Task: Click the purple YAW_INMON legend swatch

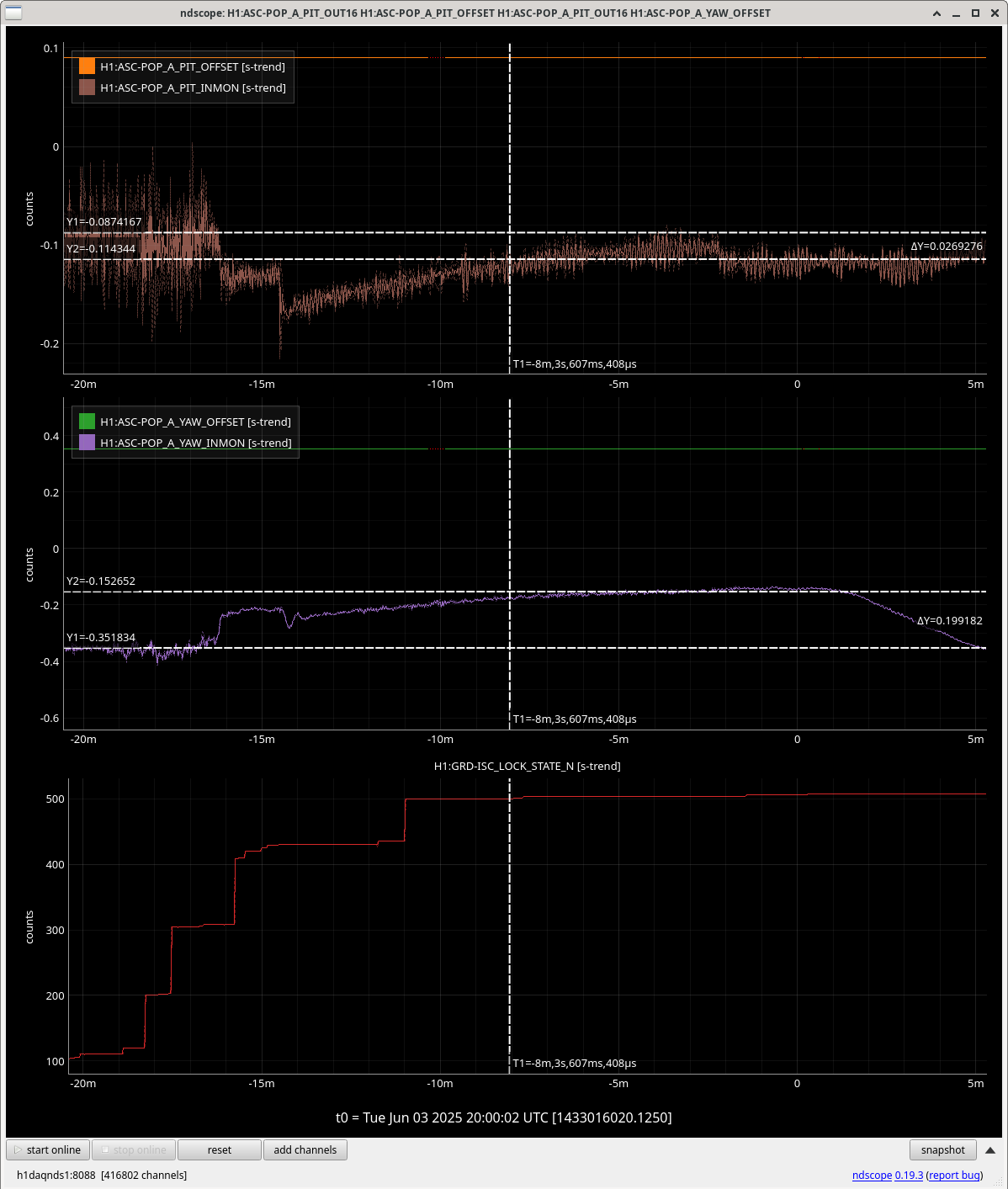Action: [87, 443]
